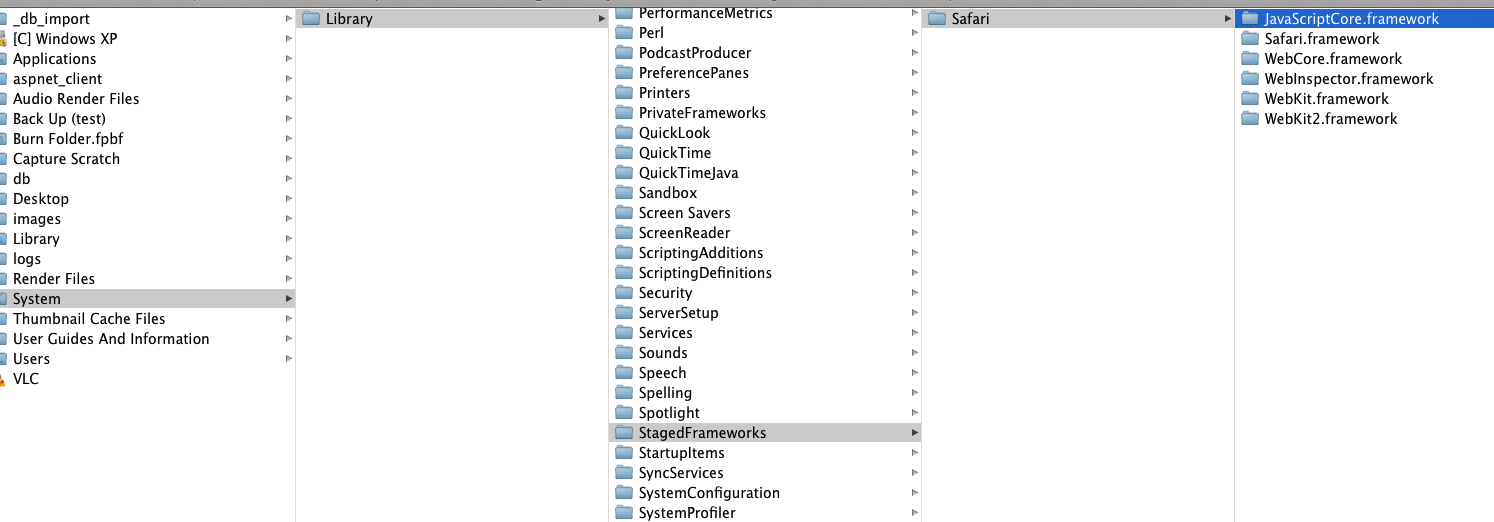Expand arrow beside StagedFrameworks
The height and width of the screenshot is (522, 1494).
click(x=915, y=433)
